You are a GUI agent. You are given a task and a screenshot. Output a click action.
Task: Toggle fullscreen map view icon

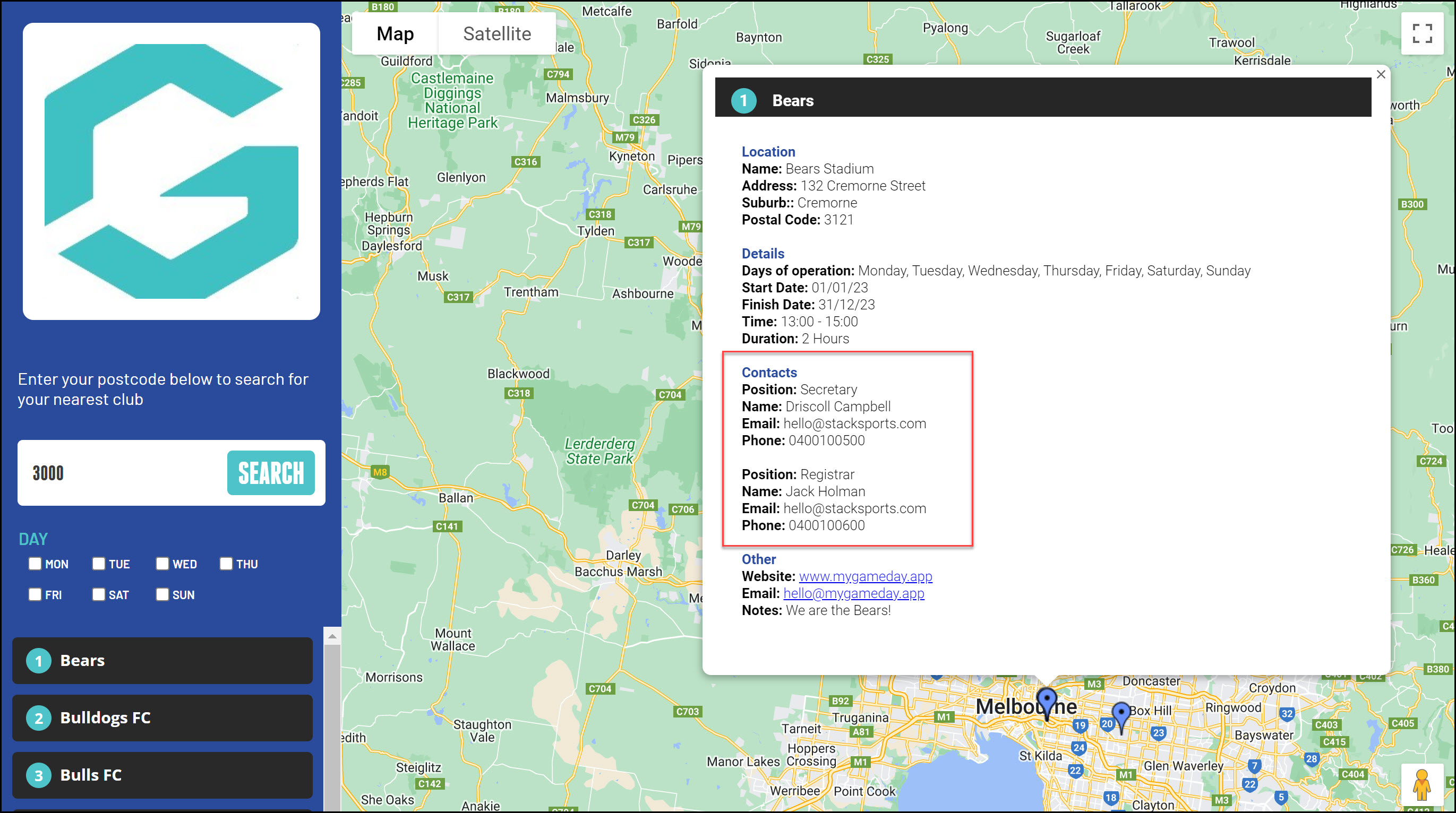1421,33
